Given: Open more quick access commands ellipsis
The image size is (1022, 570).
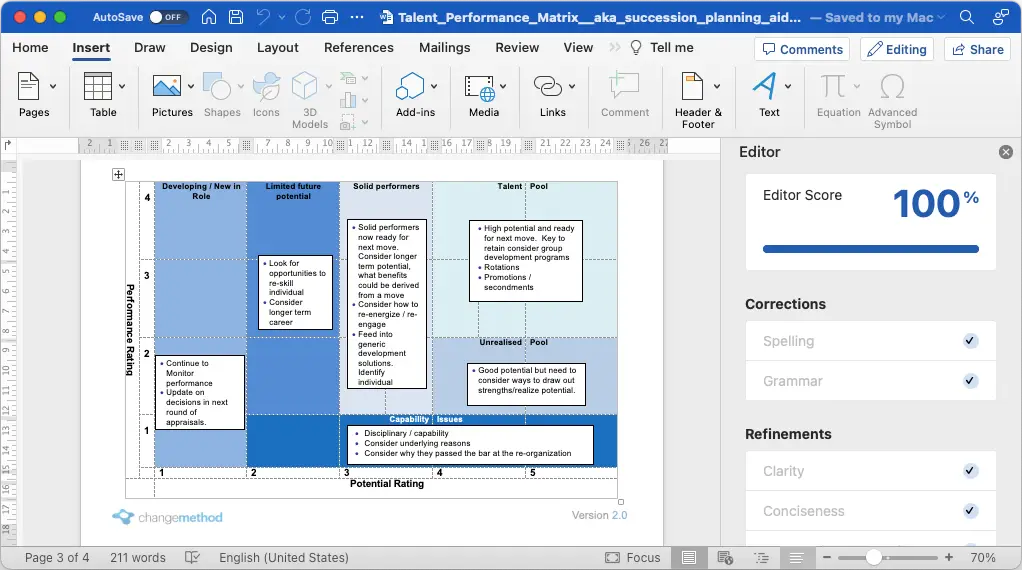Looking at the screenshot, I should (357, 18).
